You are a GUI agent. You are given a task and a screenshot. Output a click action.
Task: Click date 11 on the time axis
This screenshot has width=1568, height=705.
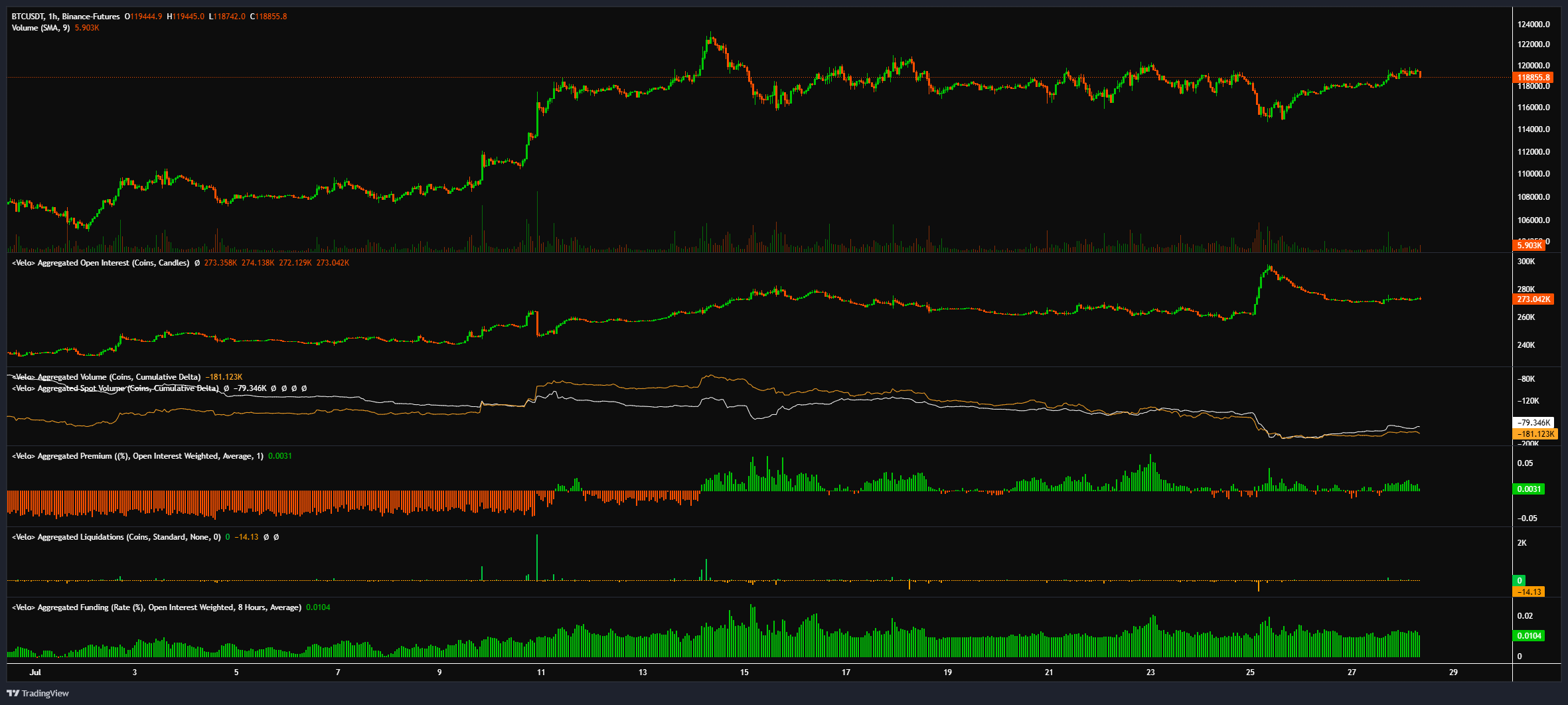[x=541, y=672]
